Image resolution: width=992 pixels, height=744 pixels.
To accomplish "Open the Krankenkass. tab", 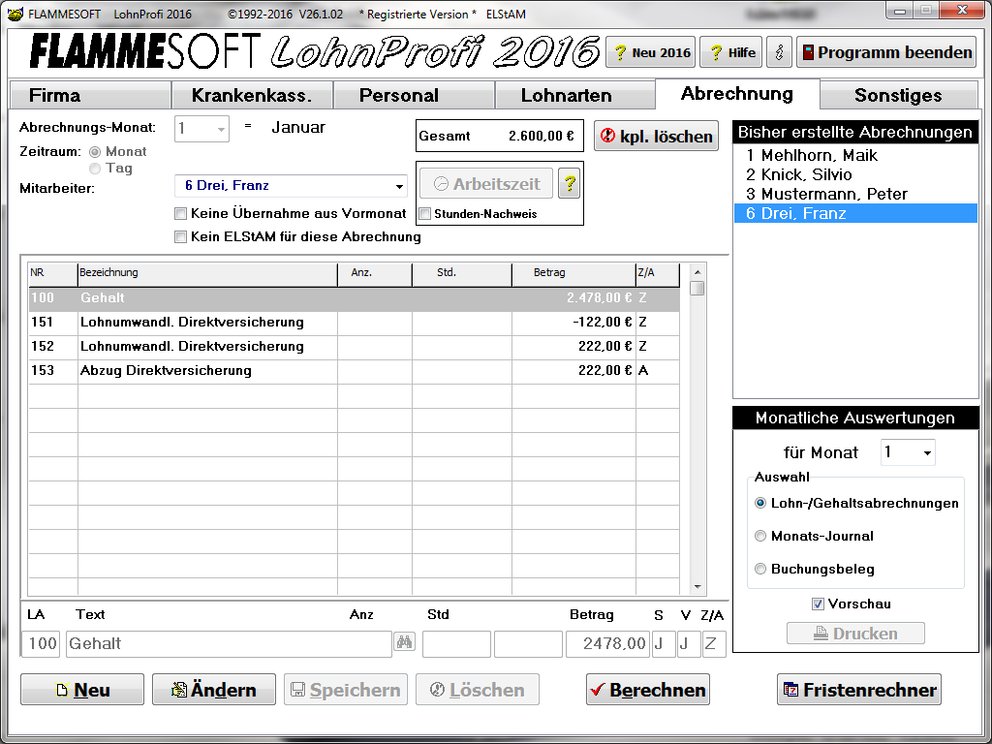I will (x=252, y=95).
